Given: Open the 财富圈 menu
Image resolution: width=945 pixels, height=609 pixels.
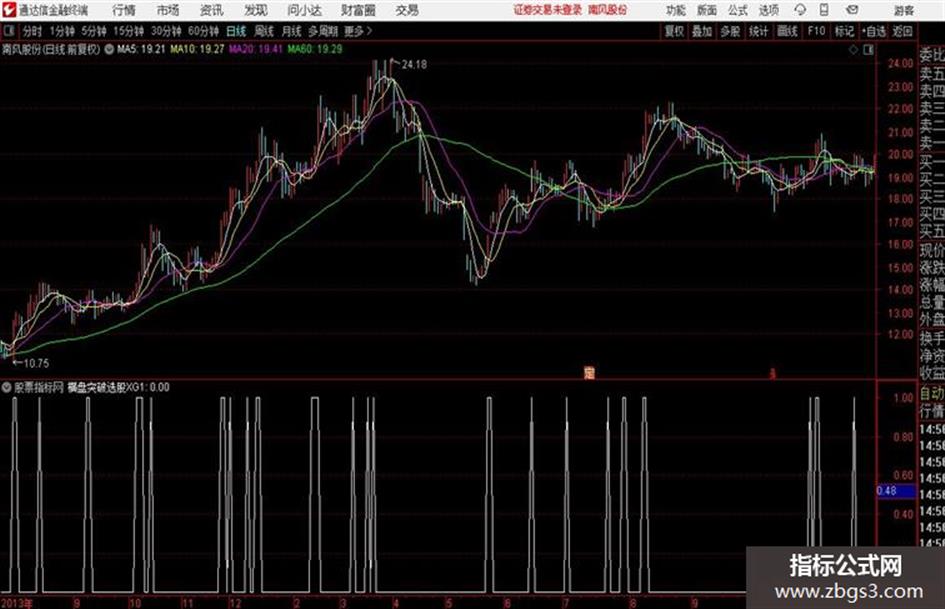Looking at the screenshot, I should click(x=358, y=10).
